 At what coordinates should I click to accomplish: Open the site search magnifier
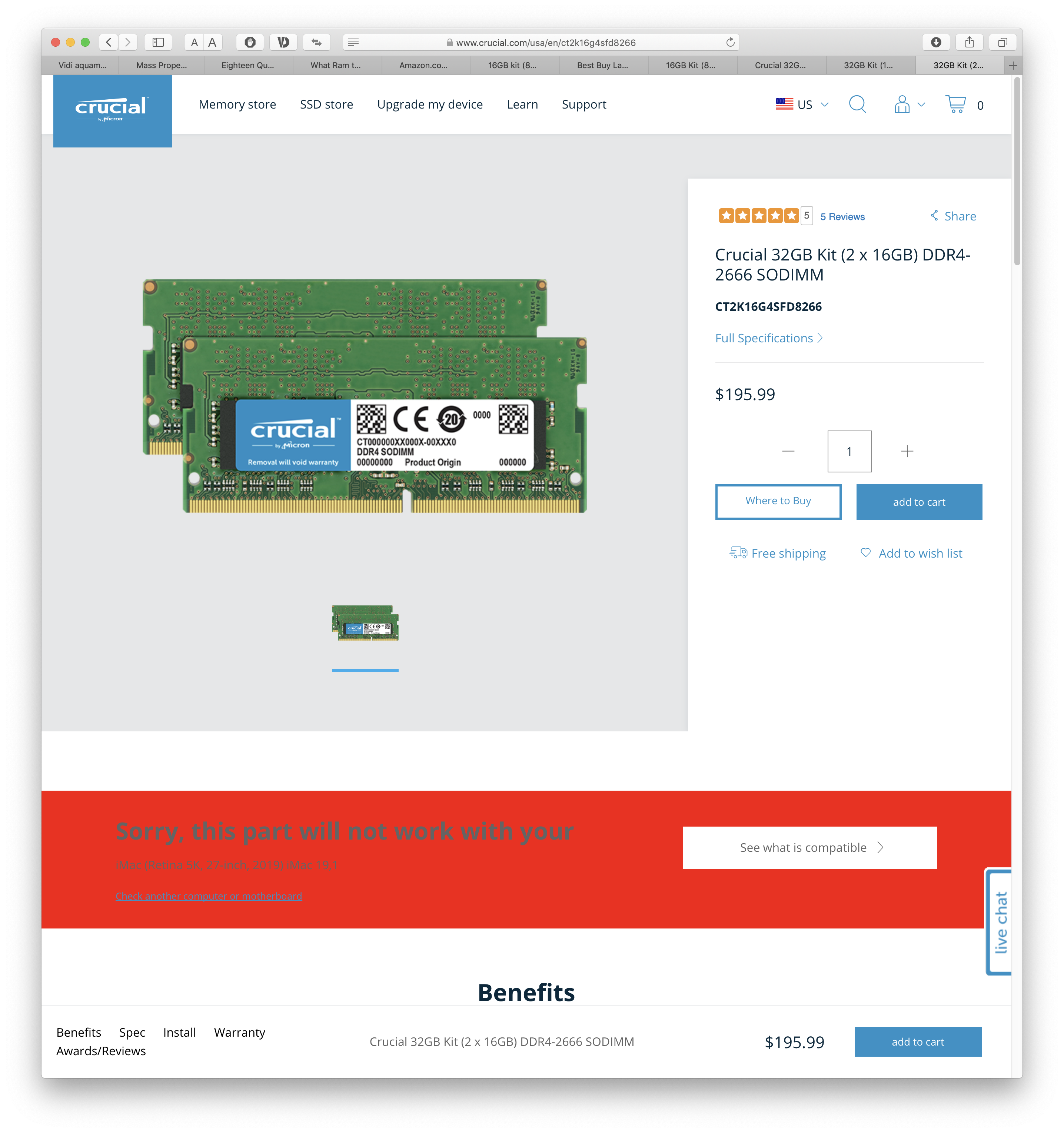click(857, 104)
